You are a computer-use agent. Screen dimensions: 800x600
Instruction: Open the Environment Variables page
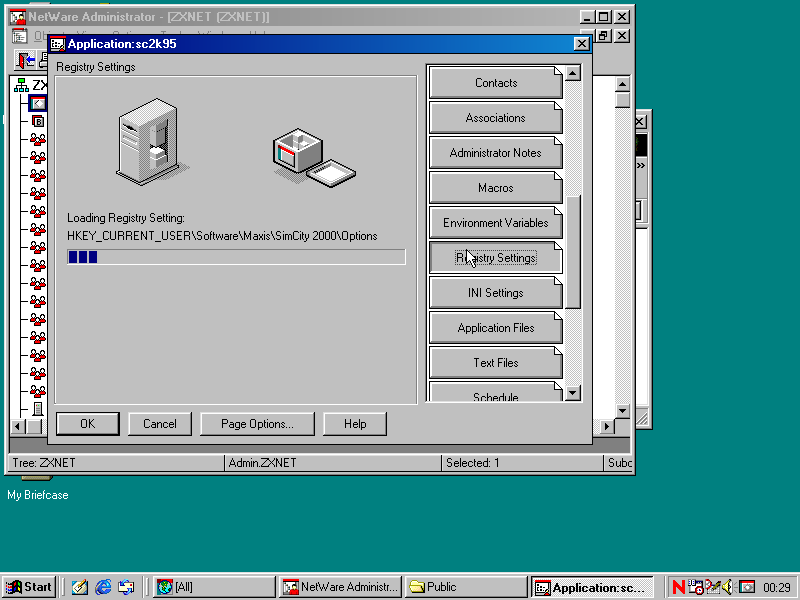click(x=496, y=223)
